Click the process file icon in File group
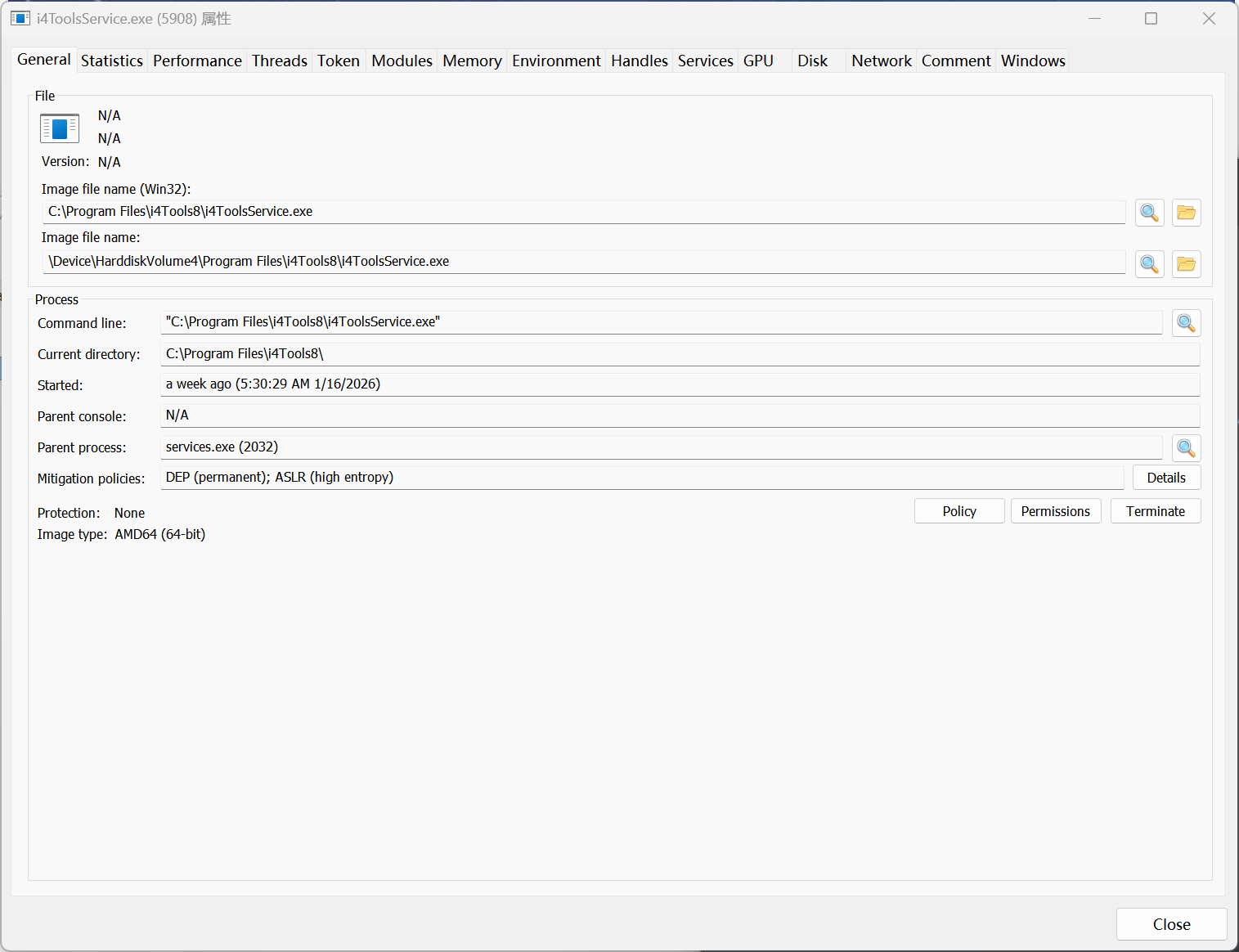This screenshot has width=1239, height=952. pyautogui.click(x=60, y=128)
